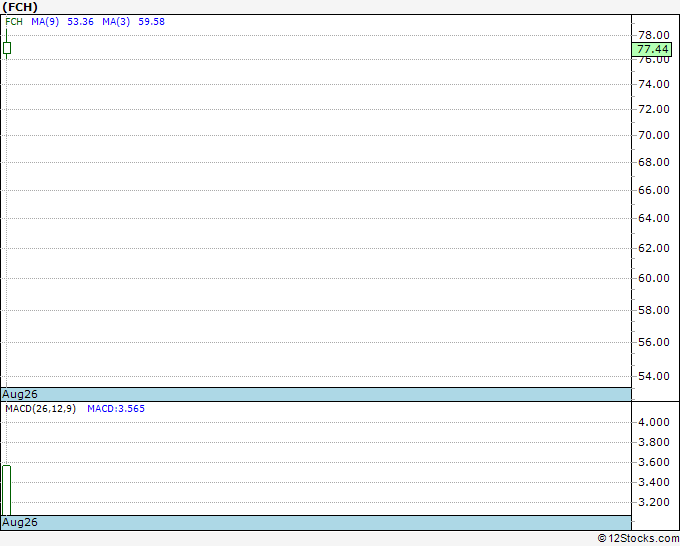
Task: Click the FCH series legend label
Action: tap(14, 22)
